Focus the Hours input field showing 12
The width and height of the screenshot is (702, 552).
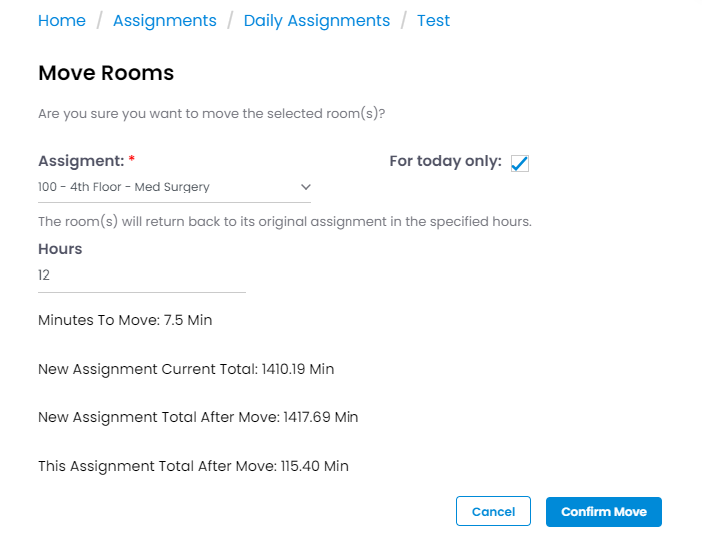[142, 275]
